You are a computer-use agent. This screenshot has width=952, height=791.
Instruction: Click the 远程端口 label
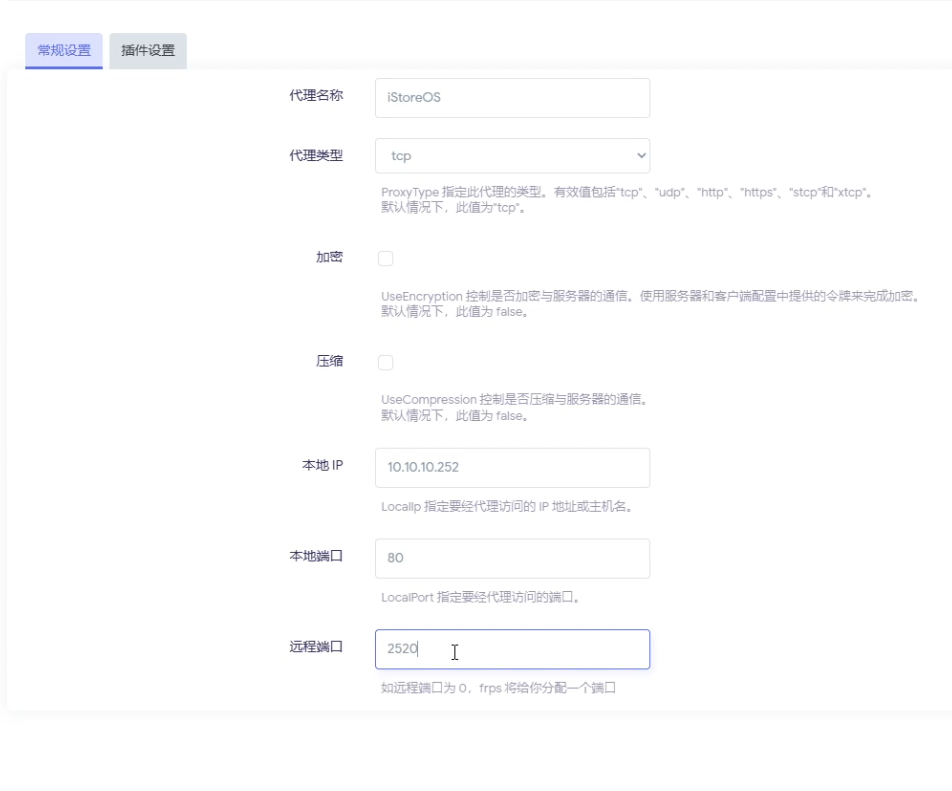[316, 647]
